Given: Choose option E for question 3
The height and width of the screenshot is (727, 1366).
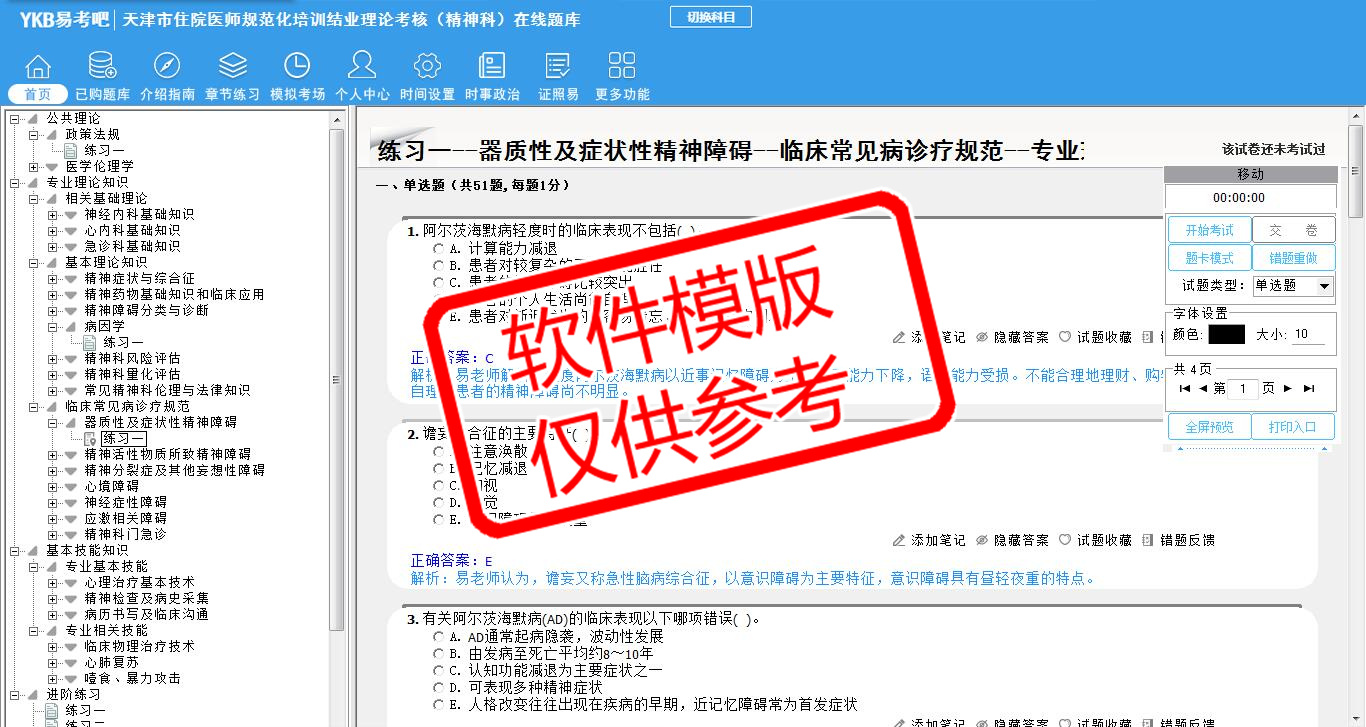Looking at the screenshot, I should 438,705.
